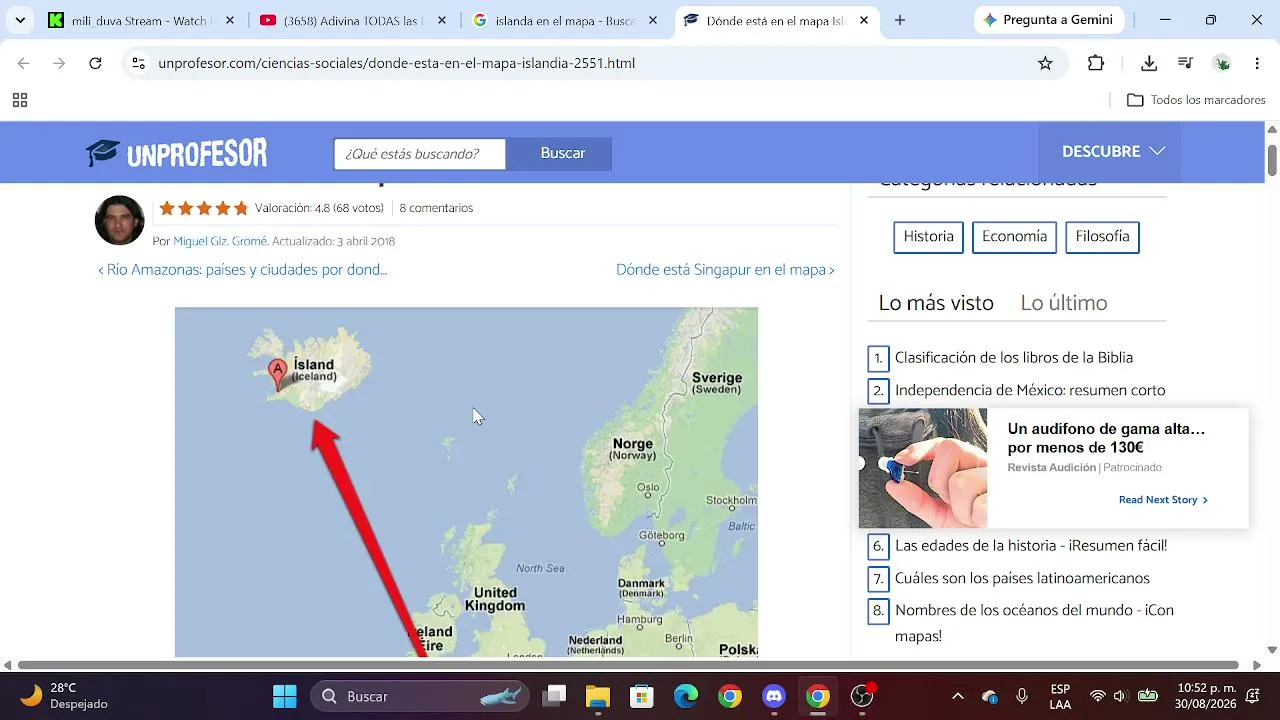Close the Dónde está en el mapa tab

click(865, 20)
